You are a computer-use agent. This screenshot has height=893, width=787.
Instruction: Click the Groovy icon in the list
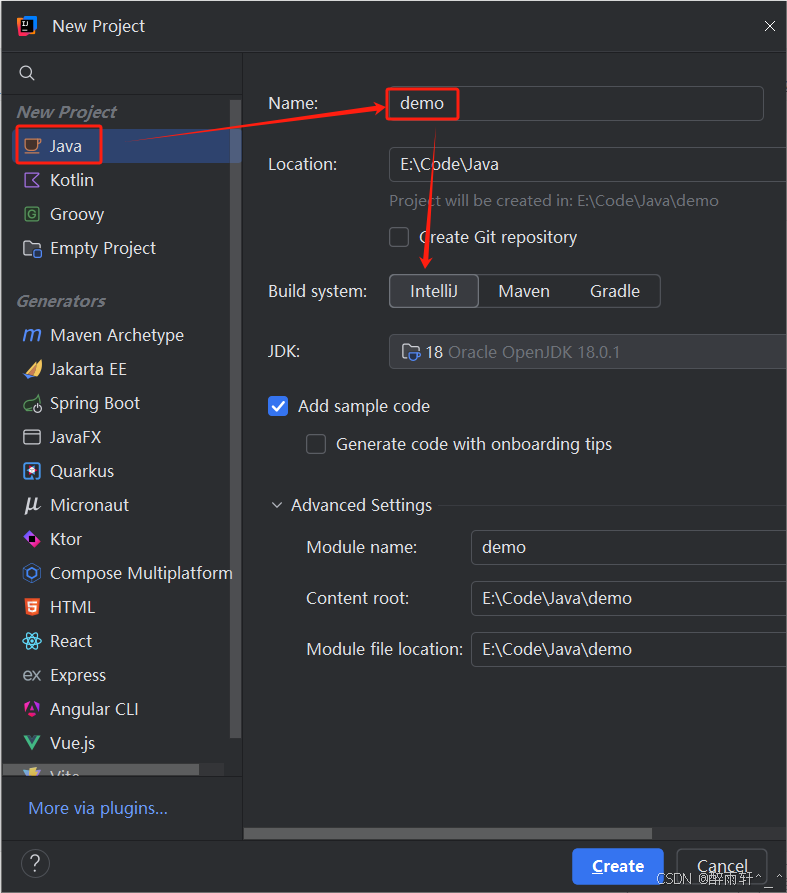(32, 214)
